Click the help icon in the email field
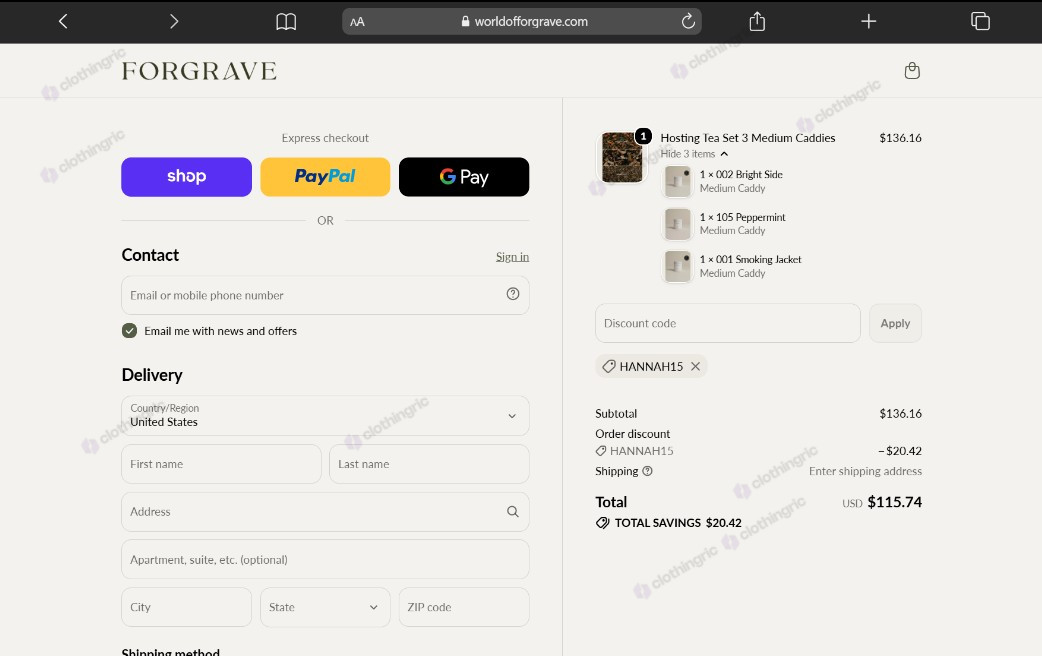The width and height of the screenshot is (1042, 656). tap(512, 294)
